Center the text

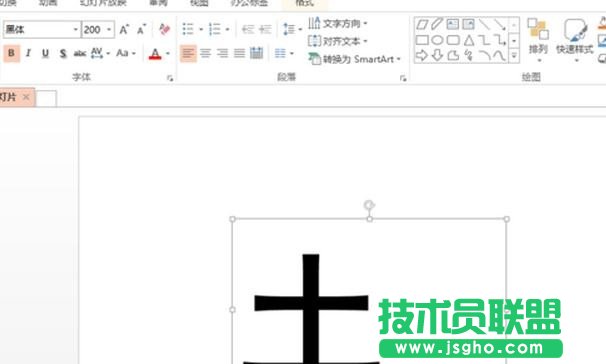[205, 53]
